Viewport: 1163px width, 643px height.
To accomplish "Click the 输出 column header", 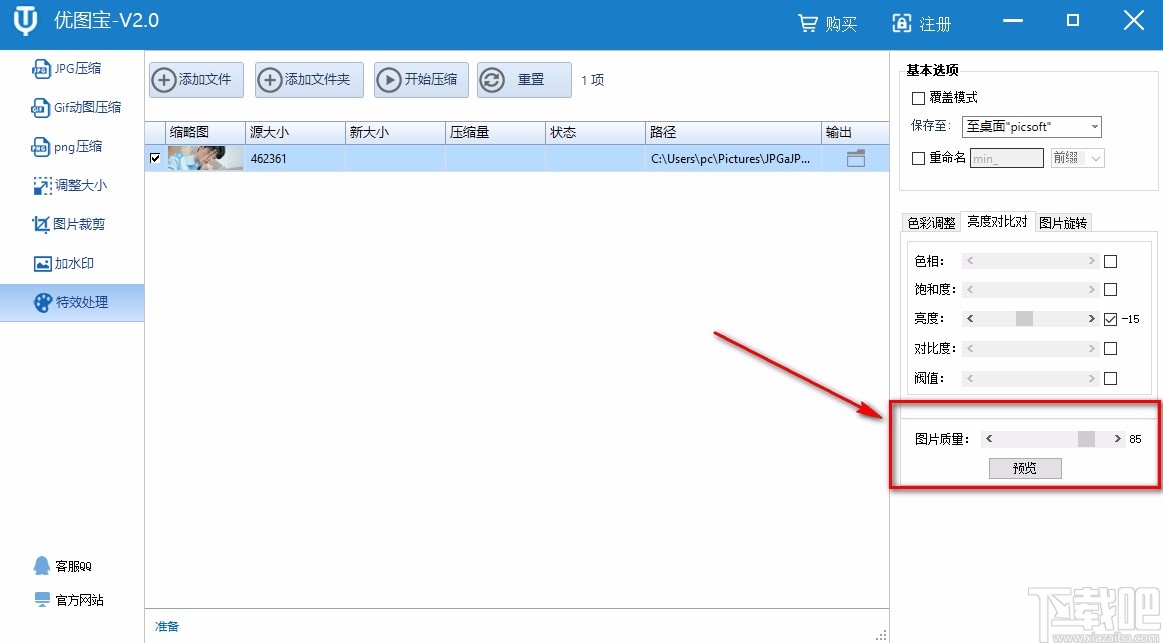I will (x=855, y=132).
